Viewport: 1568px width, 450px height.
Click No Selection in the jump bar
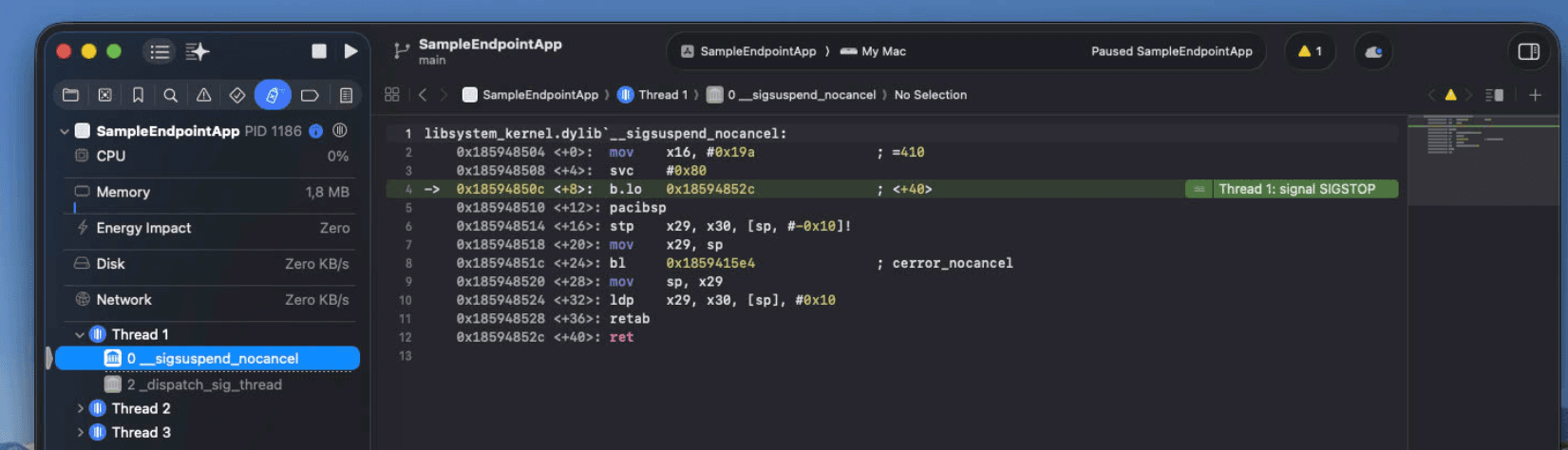(x=931, y=95)
